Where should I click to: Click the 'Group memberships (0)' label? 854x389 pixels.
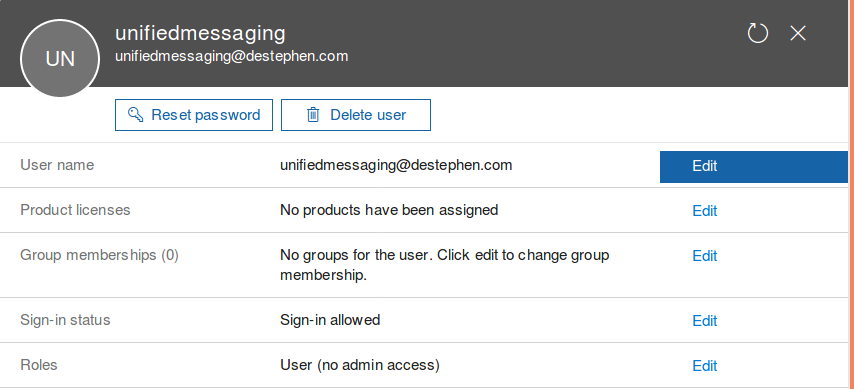pyautogui.click(x=99, y=255)
